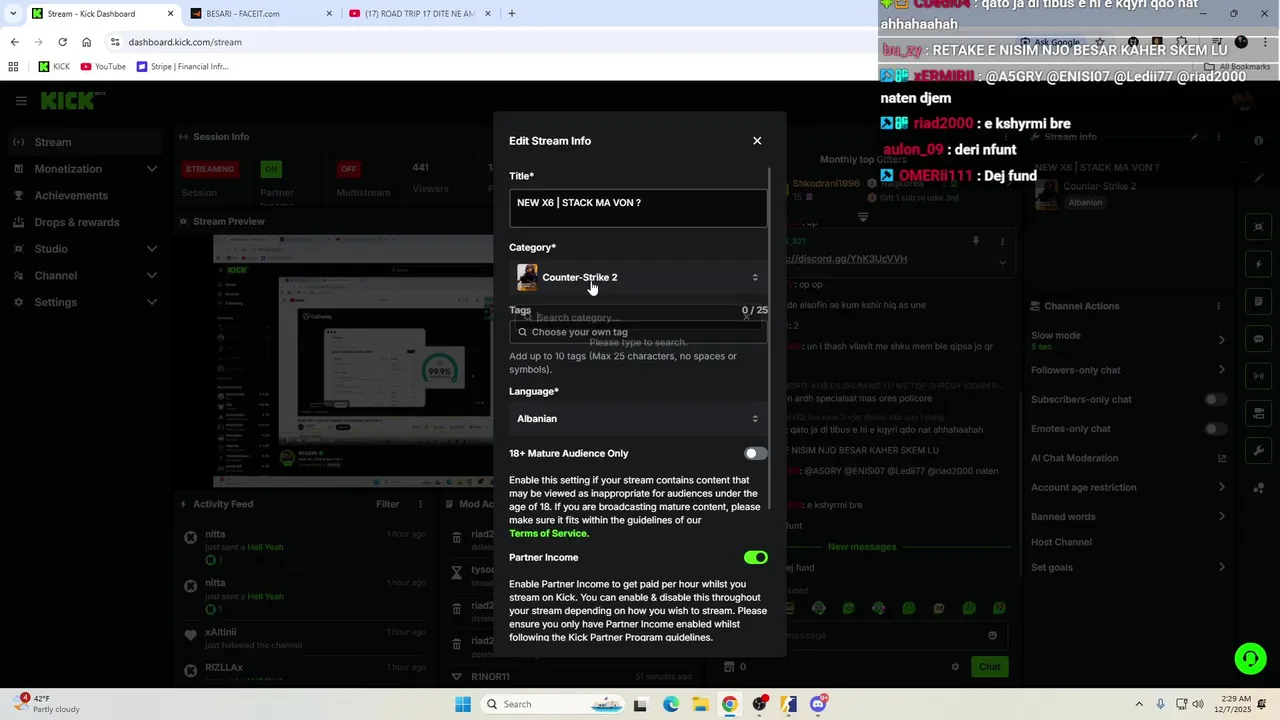
Task: Open chat settings gear icon
Action: [955, 667]
